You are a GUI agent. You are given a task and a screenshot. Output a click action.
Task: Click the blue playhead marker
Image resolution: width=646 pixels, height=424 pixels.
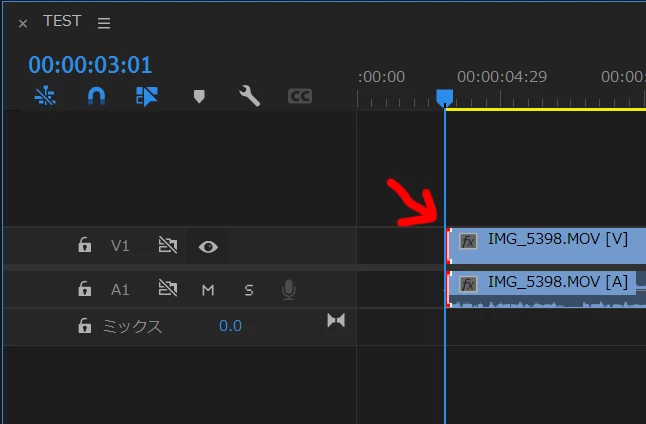(445, 98)
